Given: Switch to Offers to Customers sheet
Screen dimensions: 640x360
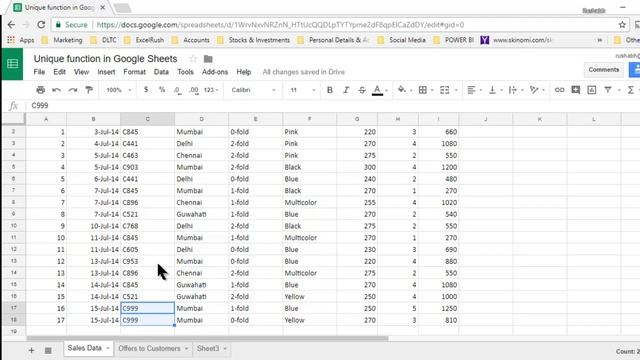Looking at the screenshot, I should tap(149, 349).
